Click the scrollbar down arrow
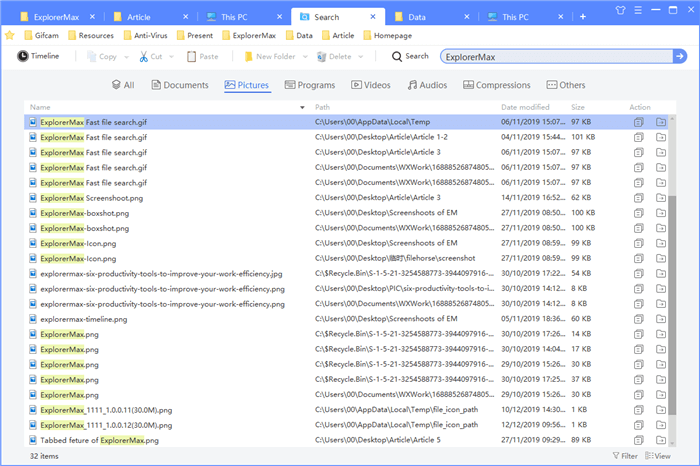The image size is (700, 466). pos(672,443)
